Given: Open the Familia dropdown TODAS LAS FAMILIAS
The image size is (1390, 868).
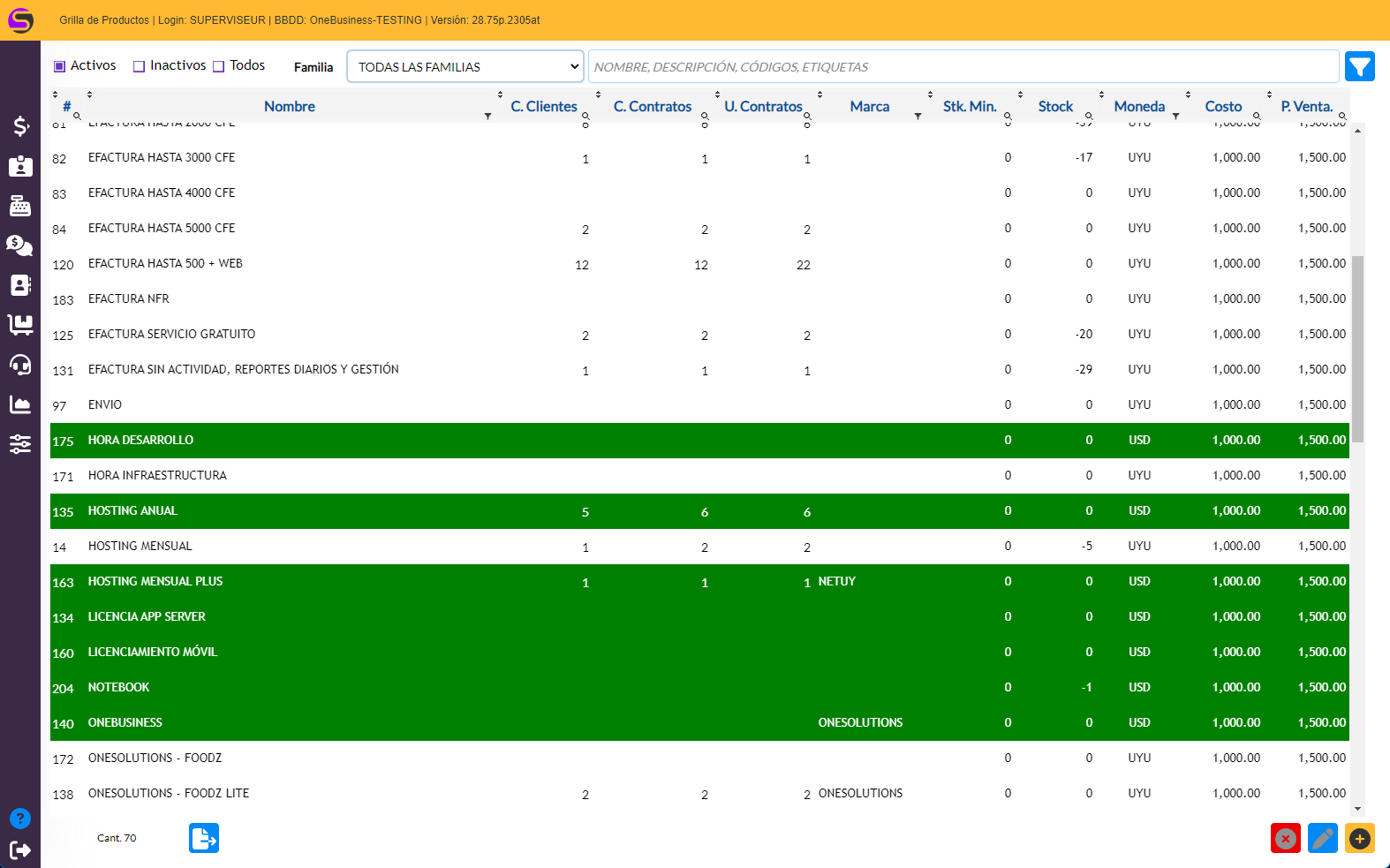Looking at the screenshot, I should (x=465, y=66).
